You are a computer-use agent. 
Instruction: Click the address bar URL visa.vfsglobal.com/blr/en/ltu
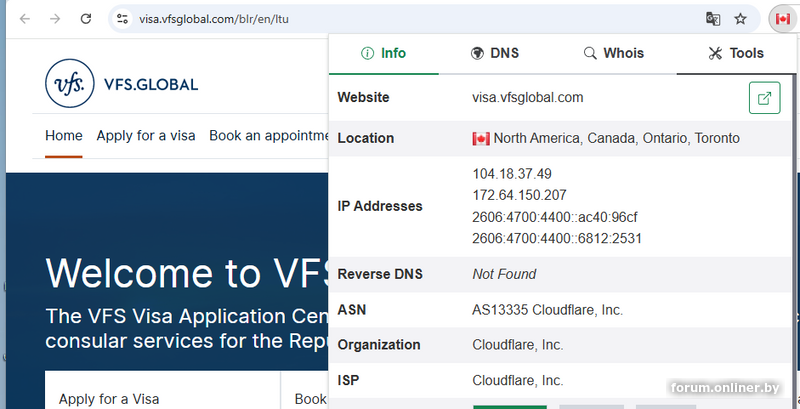(214, 19)
